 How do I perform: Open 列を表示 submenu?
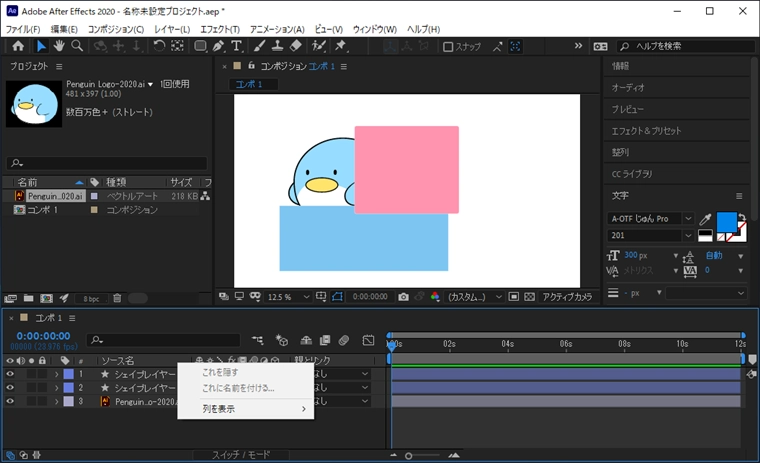[246, 409]
